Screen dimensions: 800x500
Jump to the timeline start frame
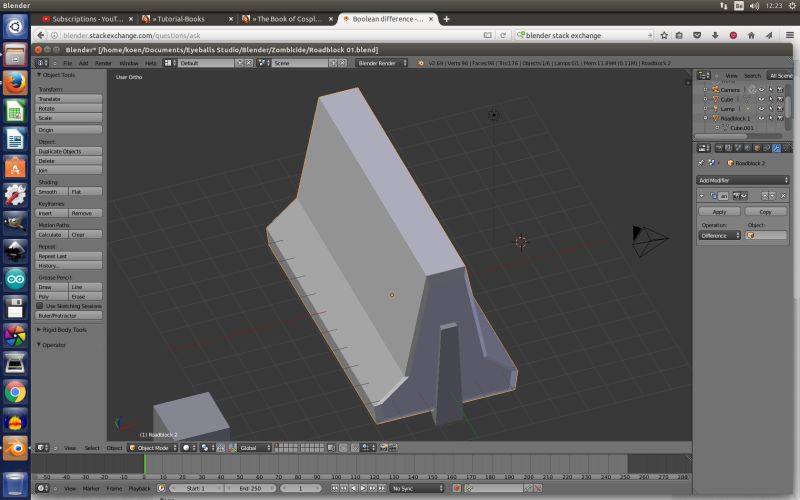(x=335, y=489)
